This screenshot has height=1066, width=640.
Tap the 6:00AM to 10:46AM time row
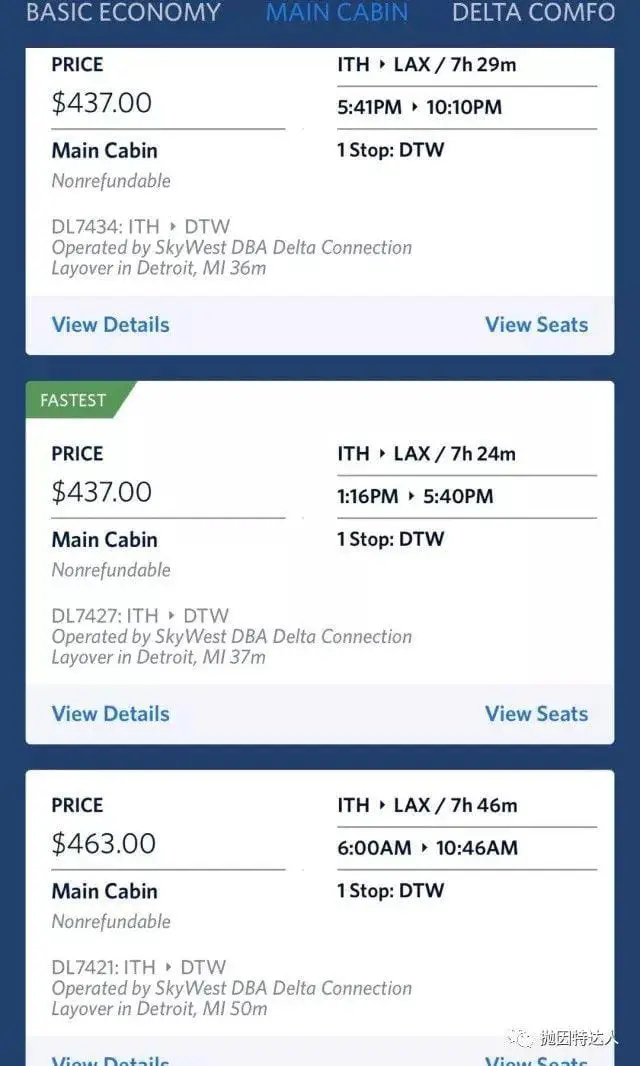click(x=428, y=848)
